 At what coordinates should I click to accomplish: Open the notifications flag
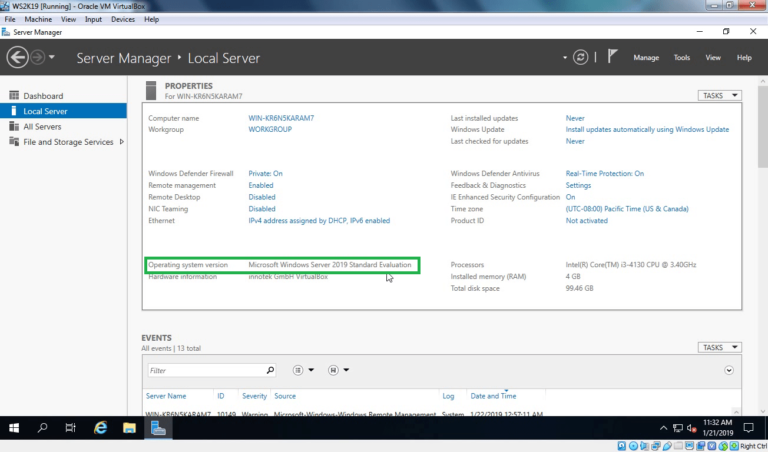point(611,57)
